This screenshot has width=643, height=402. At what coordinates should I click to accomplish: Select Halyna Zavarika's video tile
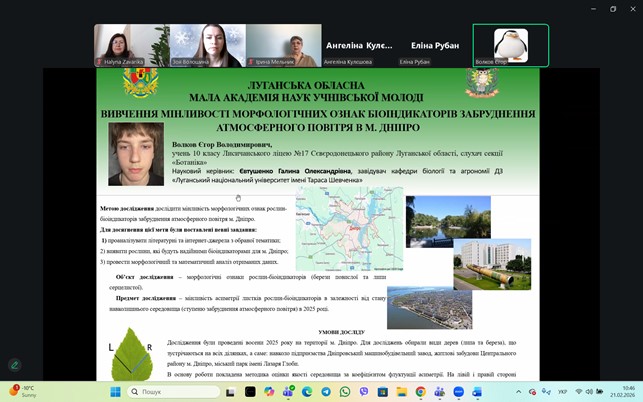132,46
